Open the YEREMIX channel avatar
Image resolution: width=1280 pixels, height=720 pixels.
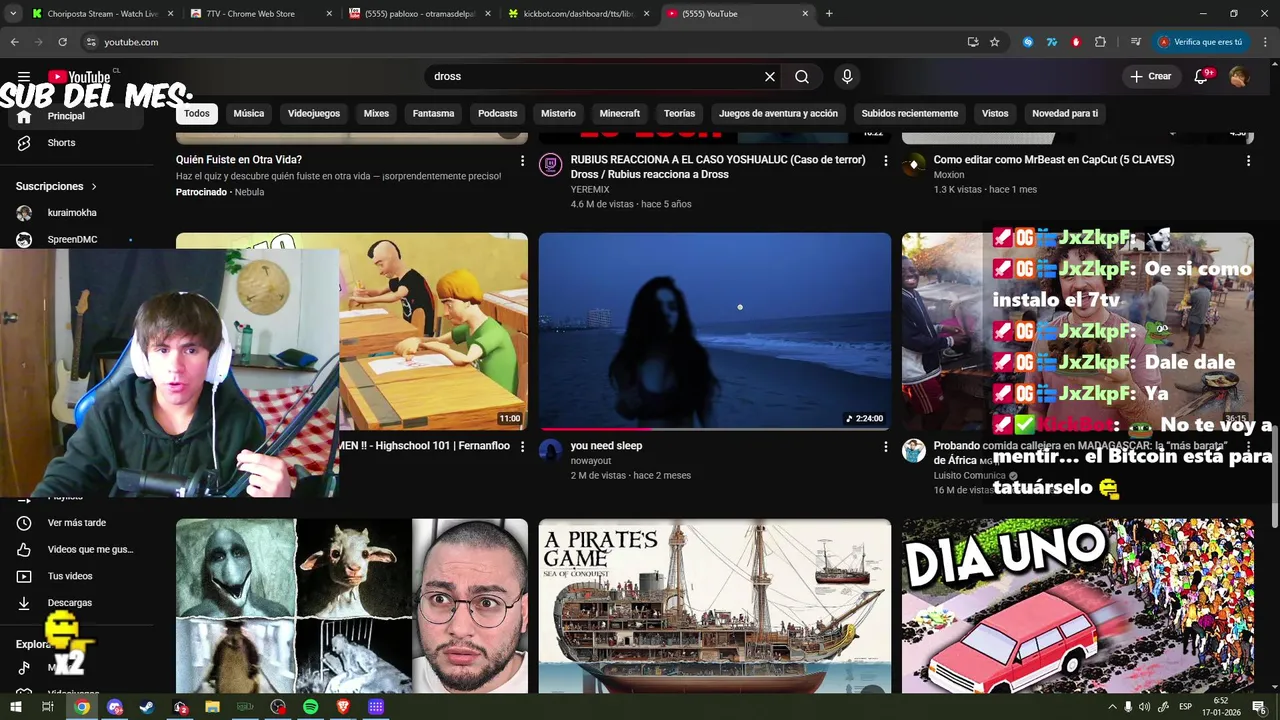(x=551, y=165)
